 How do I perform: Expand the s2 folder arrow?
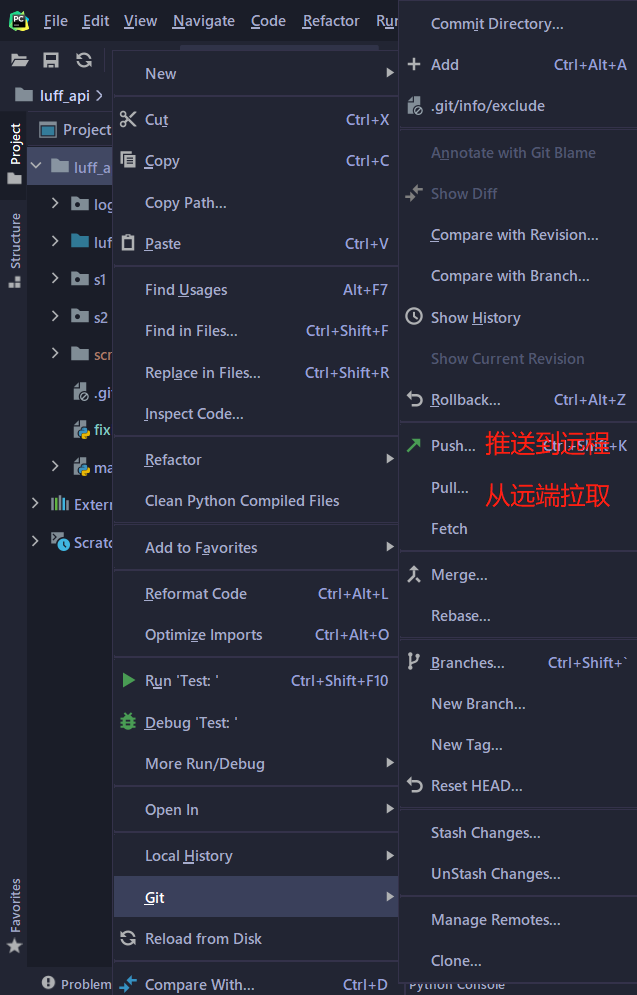(55, 315)
